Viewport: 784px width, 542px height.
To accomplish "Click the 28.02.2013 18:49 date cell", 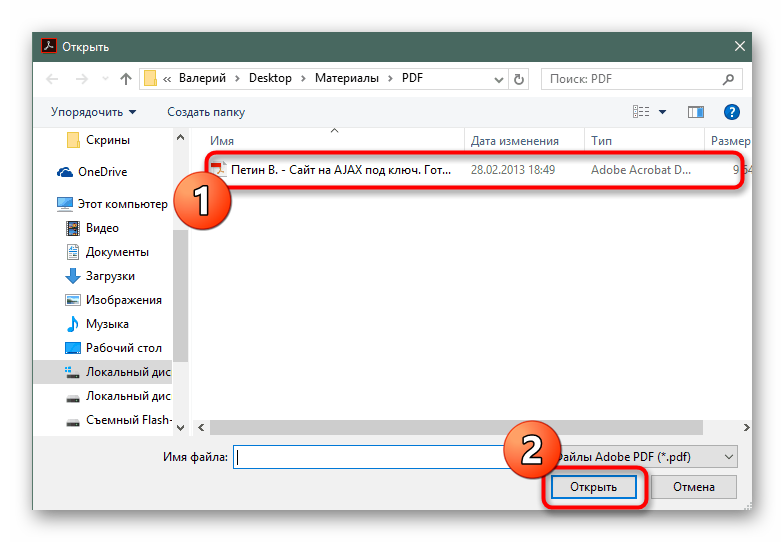I will pos(512,170).
